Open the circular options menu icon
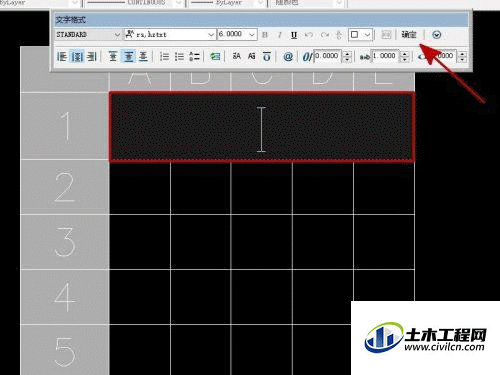Image resolution: width=500 pixels, height=375 pixels. coord(437,35)
